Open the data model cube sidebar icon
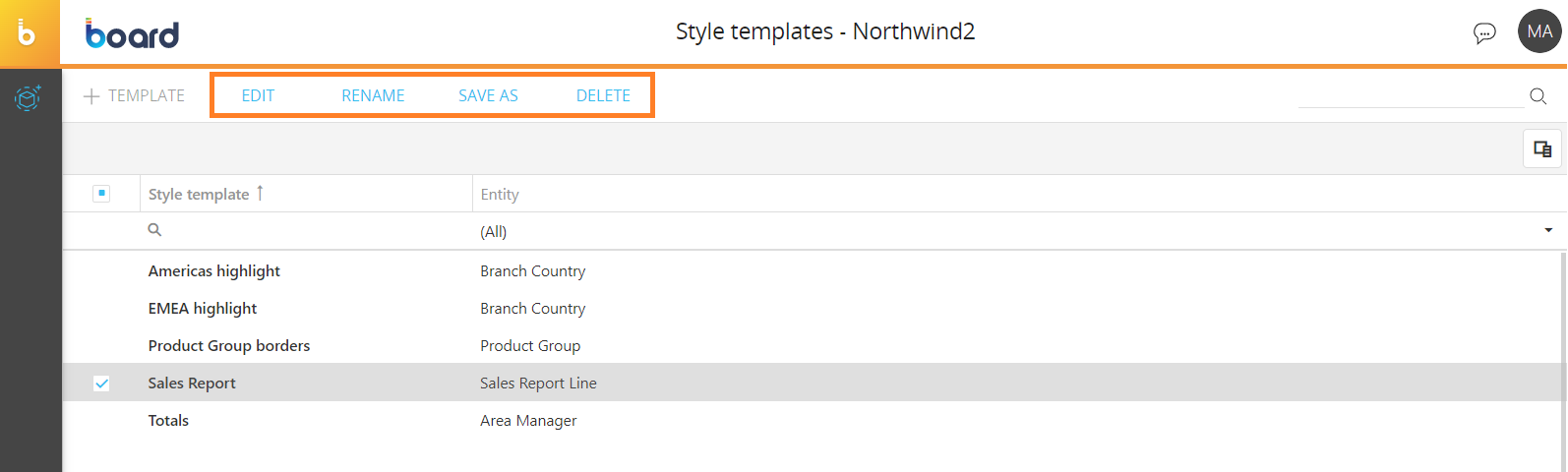This screenshot has height=472, width=1568. click(x=28, y=98)
